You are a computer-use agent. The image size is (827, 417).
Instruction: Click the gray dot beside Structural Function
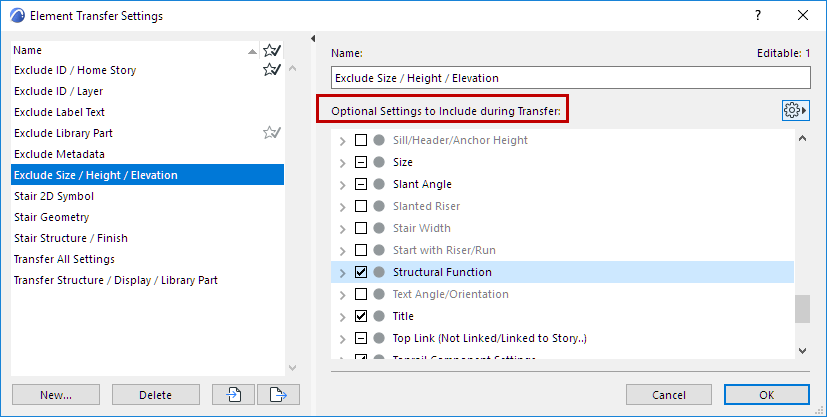coord(379,272)
